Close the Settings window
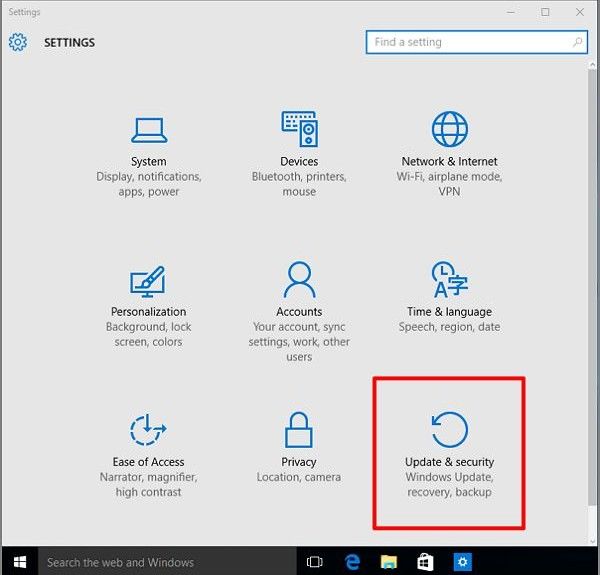Image resolution: width=600 pixels, height=575 pixels. (580, 12)
